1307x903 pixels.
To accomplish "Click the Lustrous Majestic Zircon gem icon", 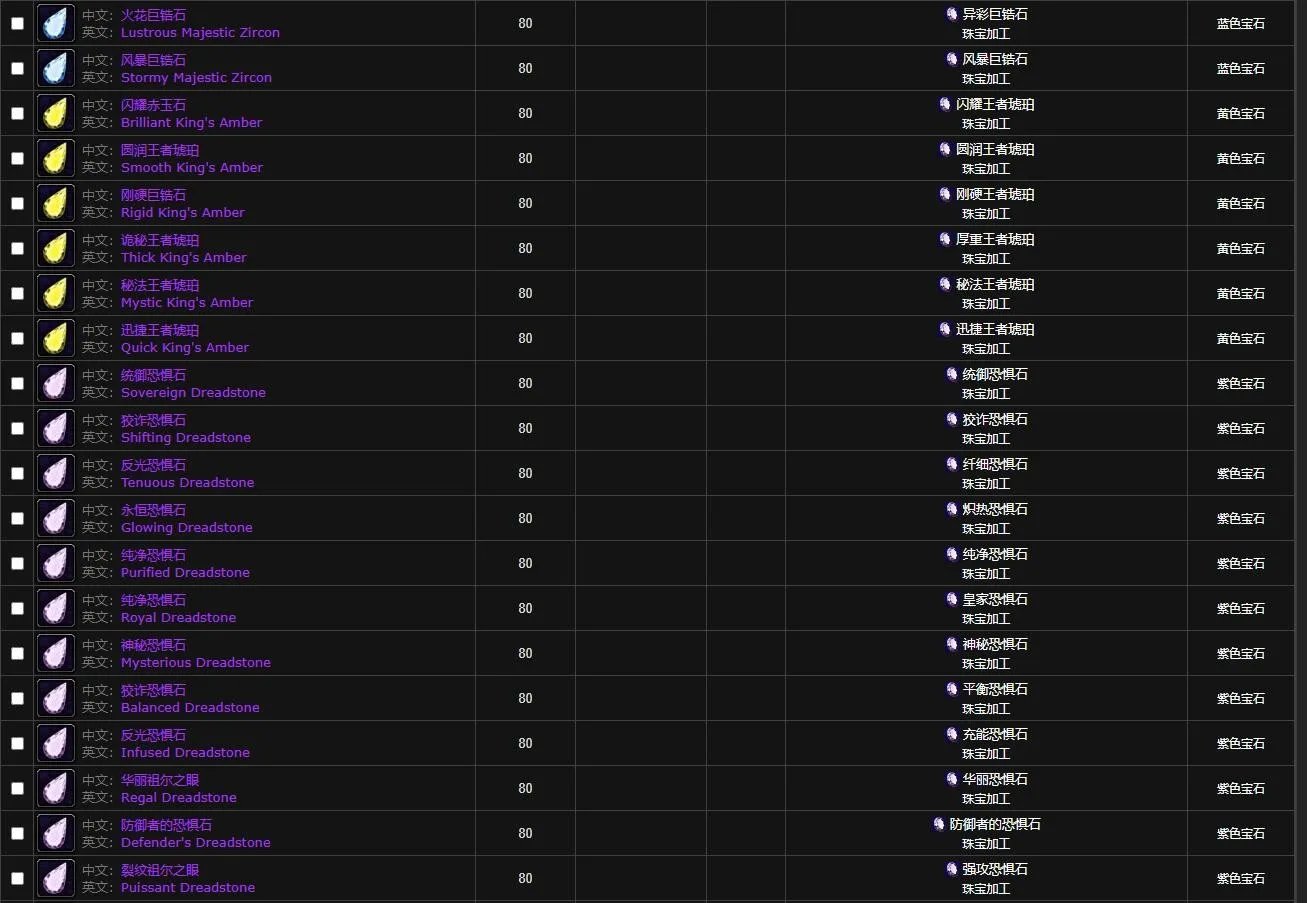I will point(56,23).
